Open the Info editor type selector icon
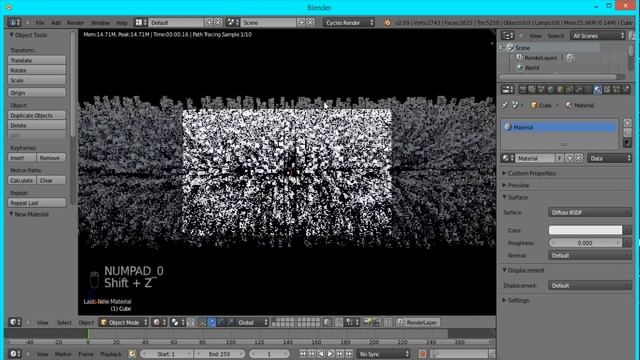The image size is (640, 360). (13, 22)
